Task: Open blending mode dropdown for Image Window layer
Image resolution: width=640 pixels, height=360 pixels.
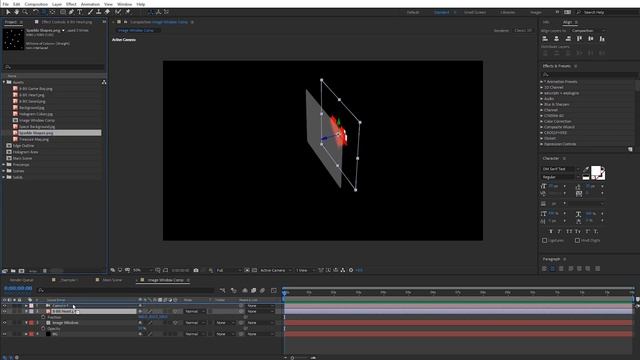Action: (195, 323)
